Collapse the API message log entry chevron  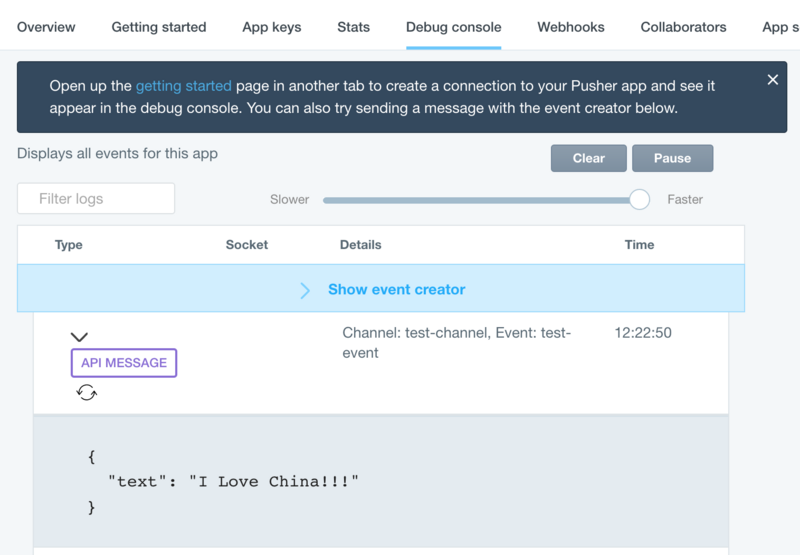[79, 338]
